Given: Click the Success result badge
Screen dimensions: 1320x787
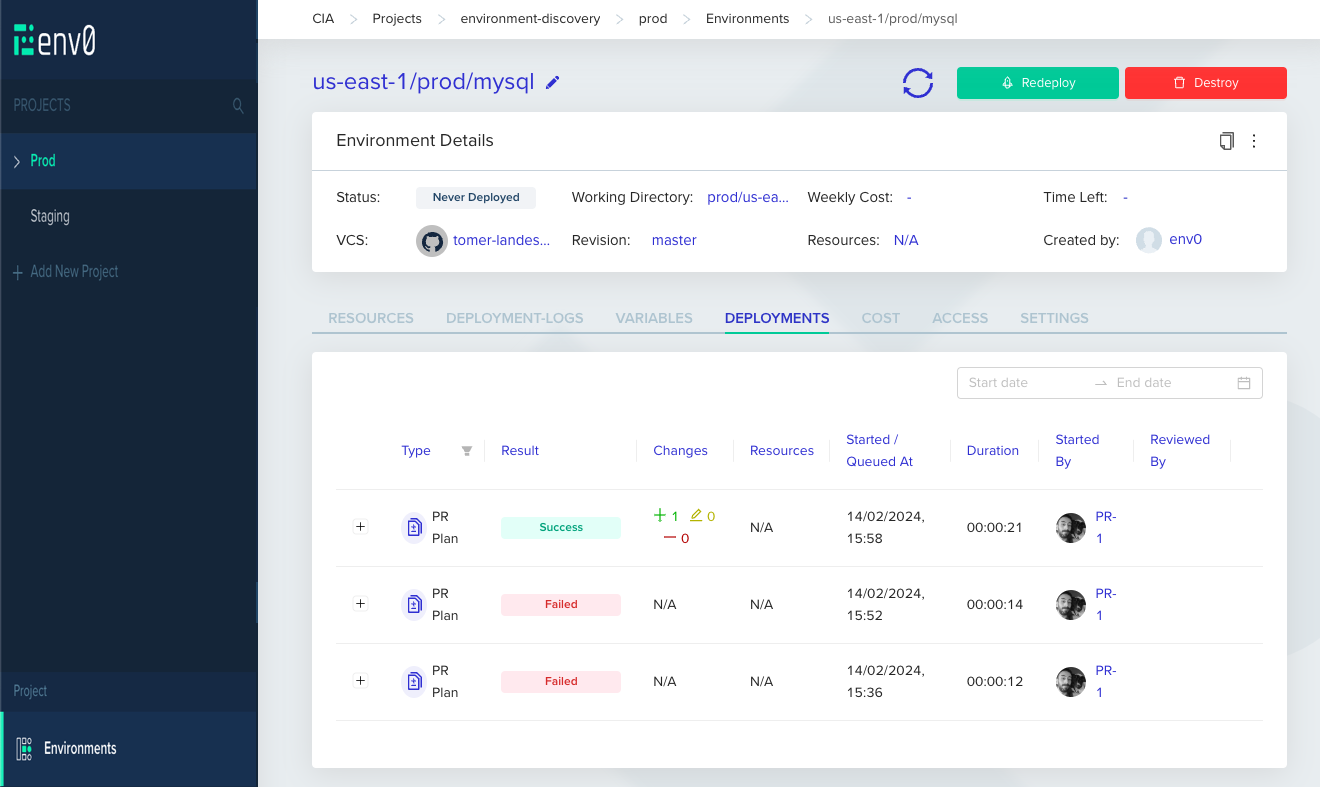Looking at the screenshot, I should pyautogui.click(x=561, y=527).
